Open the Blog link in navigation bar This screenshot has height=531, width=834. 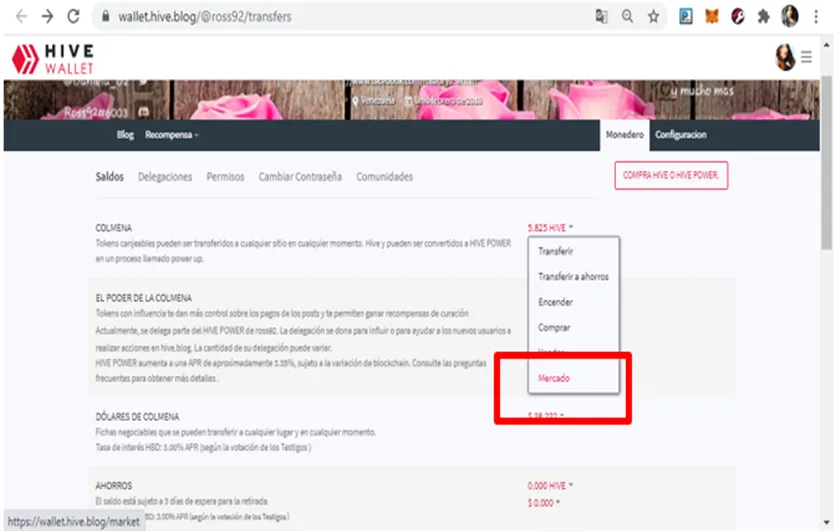(x=126, y=135)
